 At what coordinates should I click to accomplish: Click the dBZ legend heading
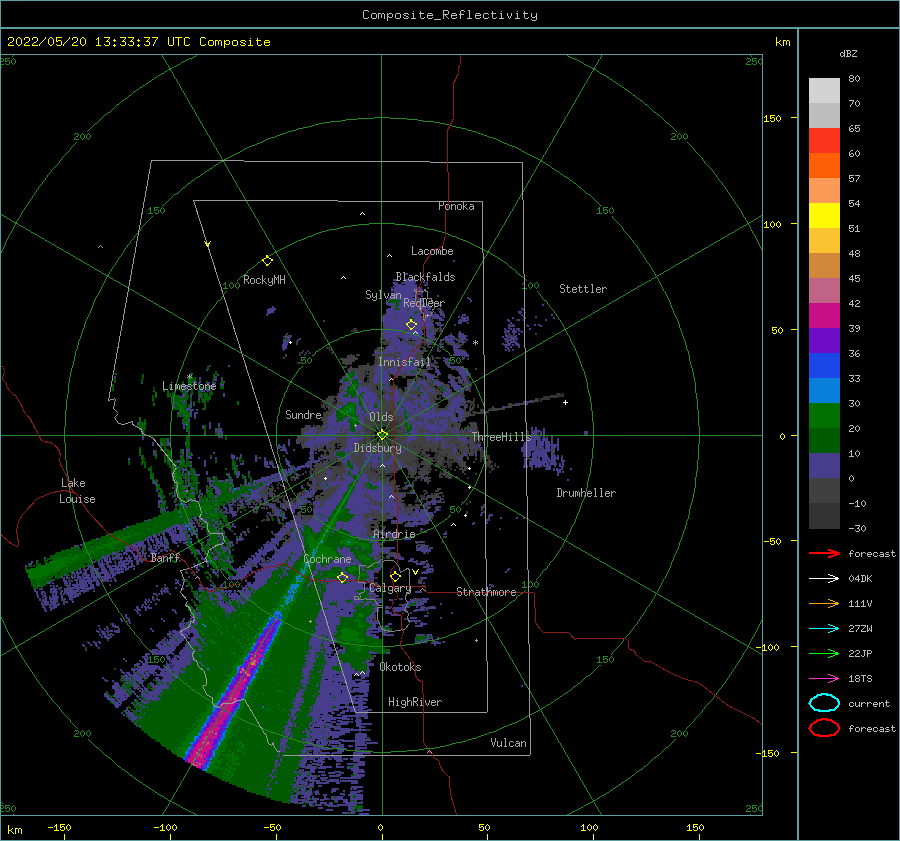click(x=848, y=53)
